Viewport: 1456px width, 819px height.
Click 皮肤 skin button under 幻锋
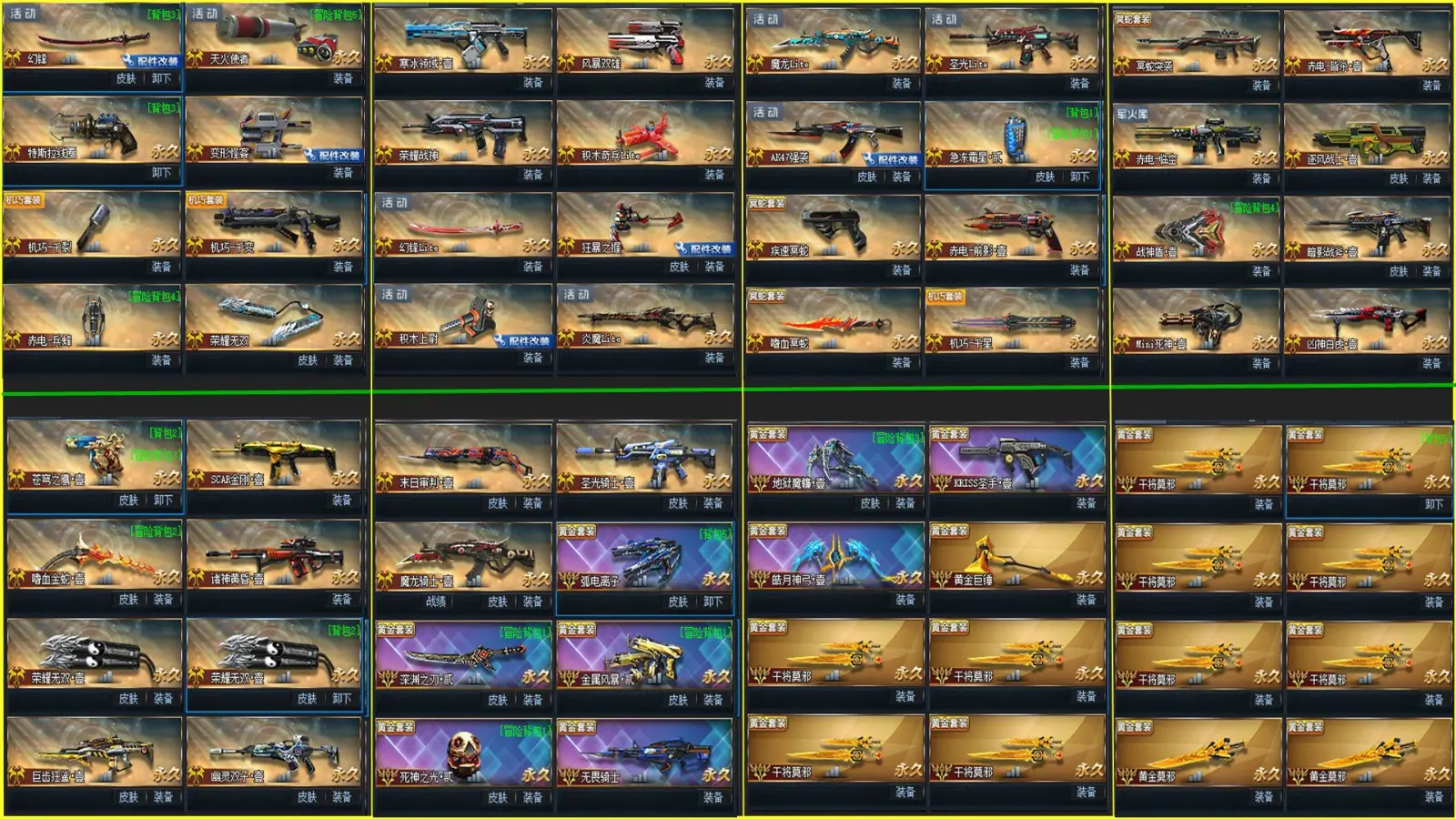pyautogui.click(x=126, y=78)
